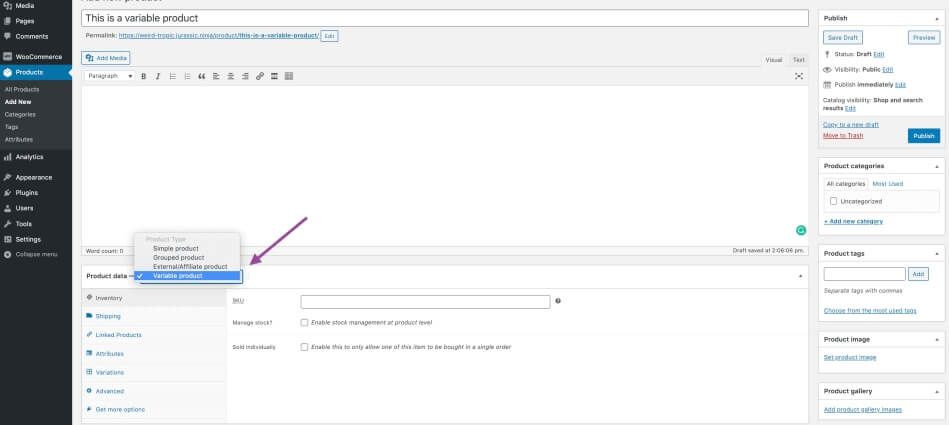
Task: Click the Set product image link
Action: [849, 357]
